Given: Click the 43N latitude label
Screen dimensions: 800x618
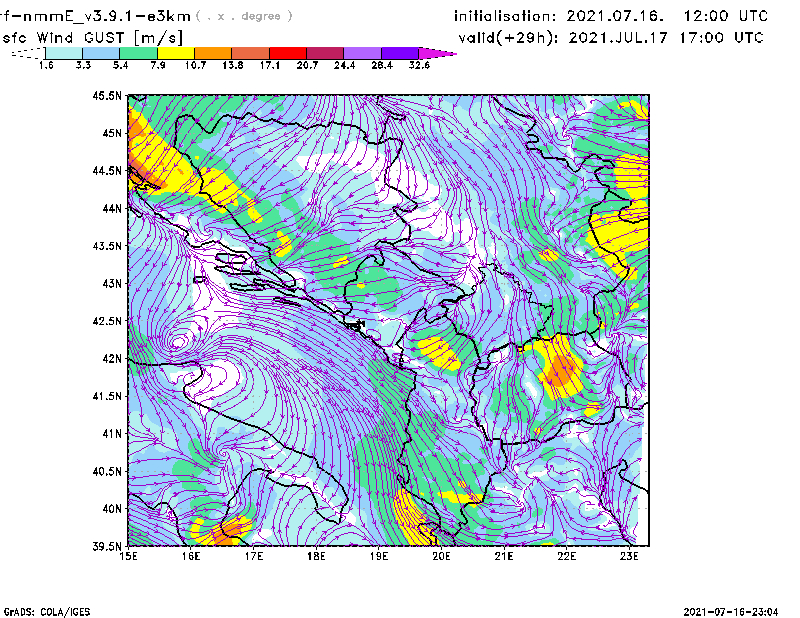Looking at the screenshot, I should pos(112,283).
